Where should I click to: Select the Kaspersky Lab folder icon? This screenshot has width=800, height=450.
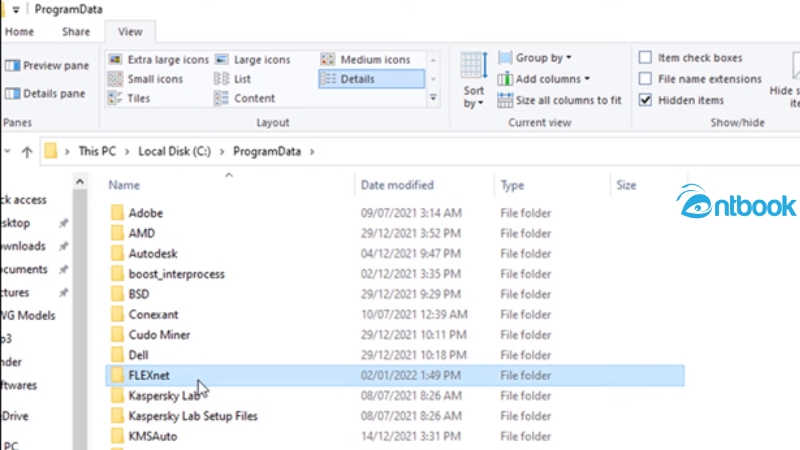coord(117,395)
